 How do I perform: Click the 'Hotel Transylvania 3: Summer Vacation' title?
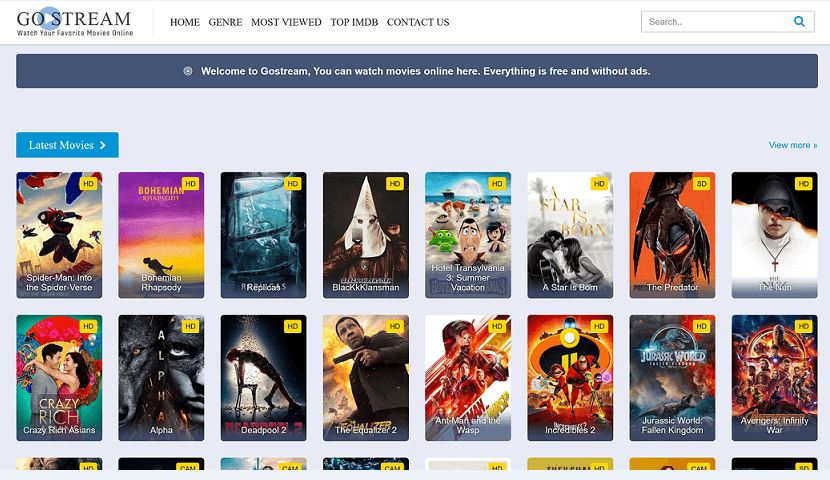(468, 277)
